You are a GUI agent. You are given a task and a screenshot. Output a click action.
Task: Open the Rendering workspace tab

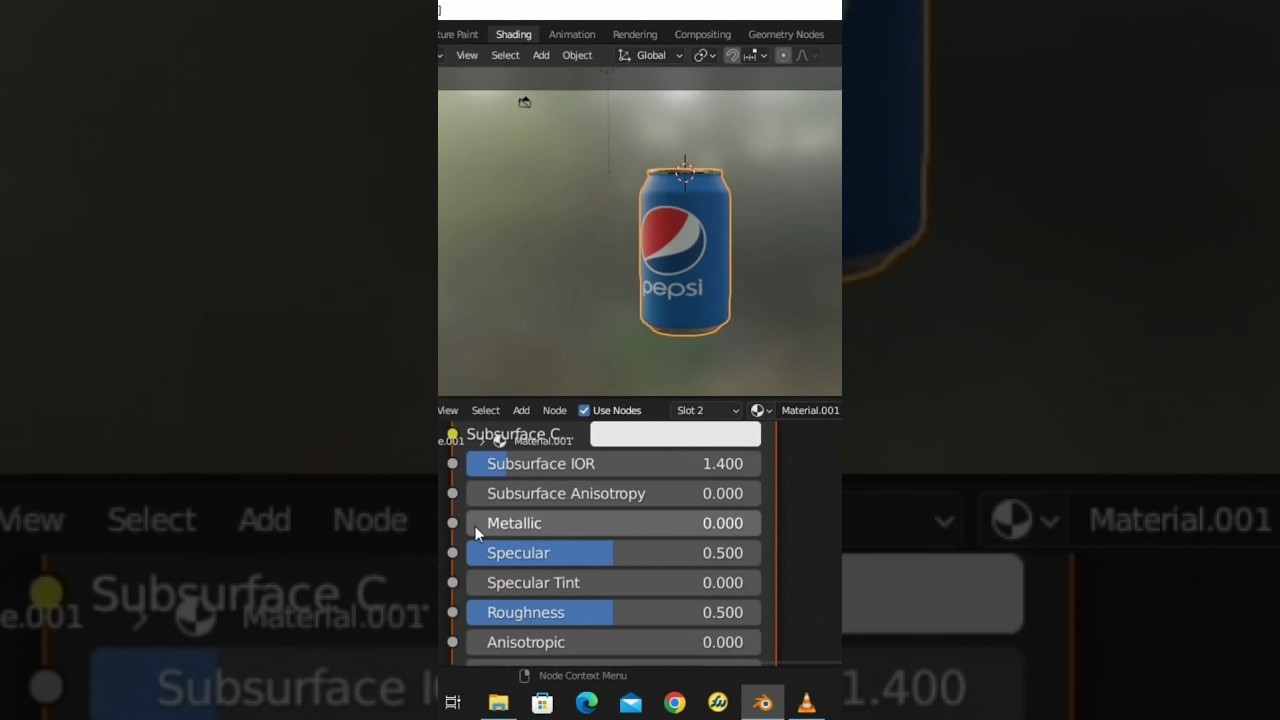tap(635, 34)
